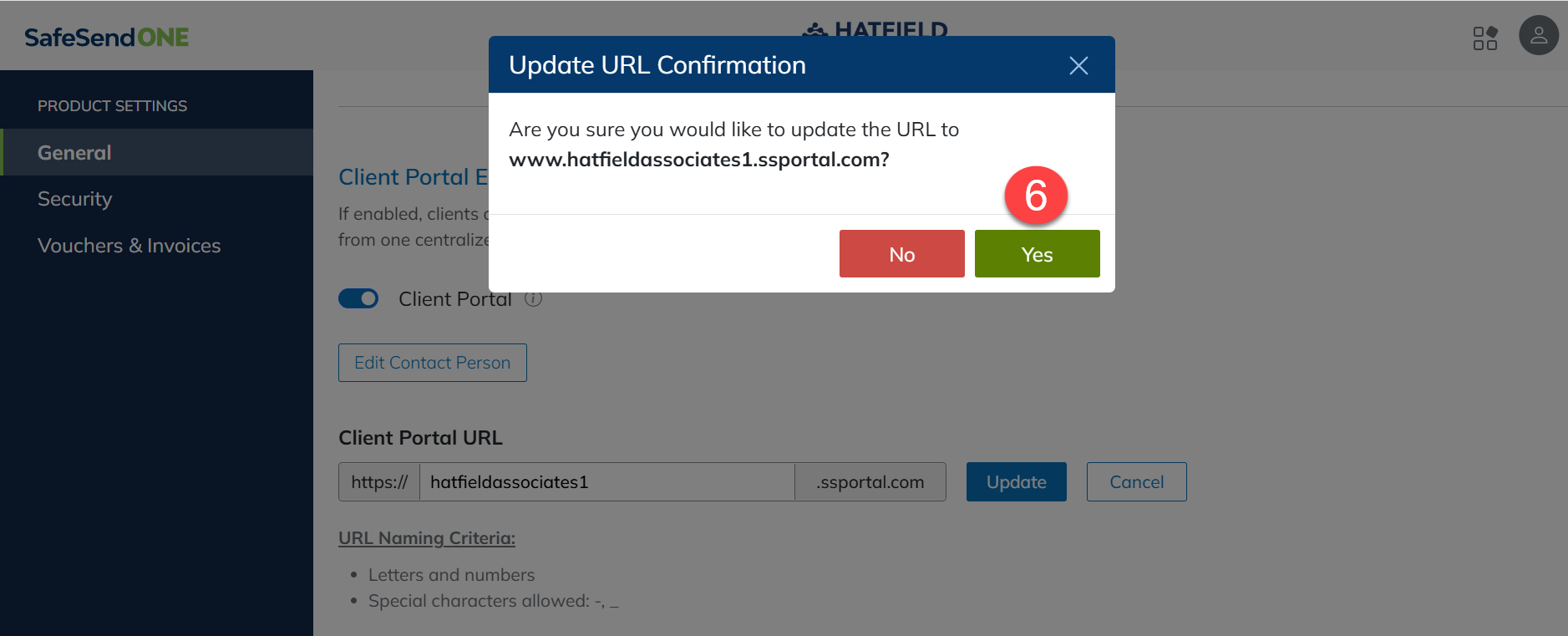
Task: Click the red step 6 marker
Action: pos(1036,196)
